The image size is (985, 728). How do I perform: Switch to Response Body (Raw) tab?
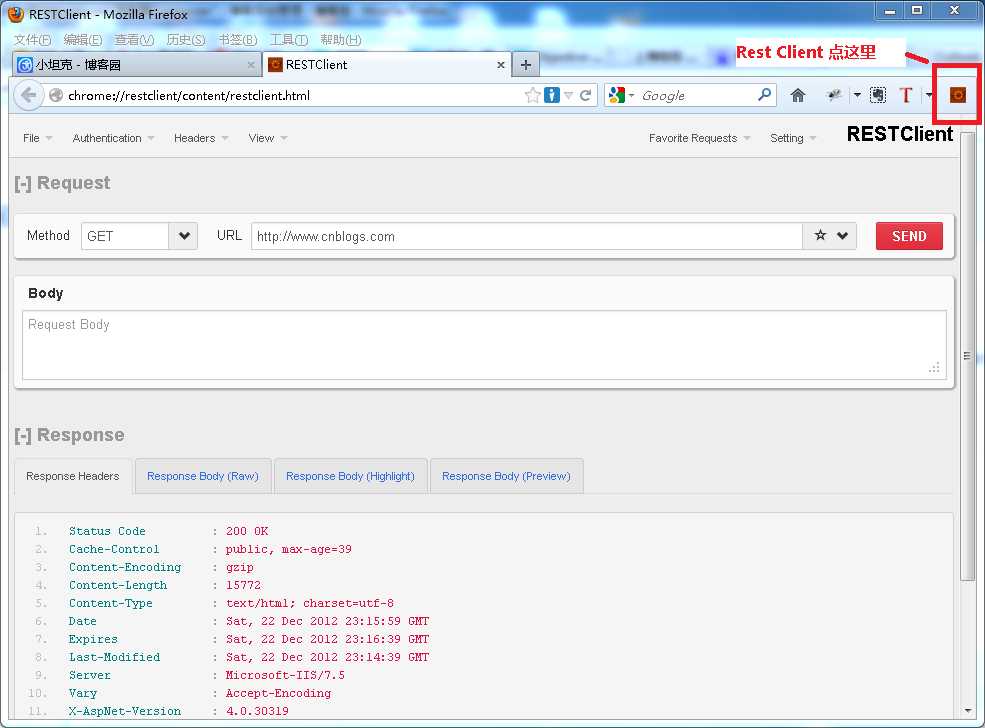[x=203, y=476]
